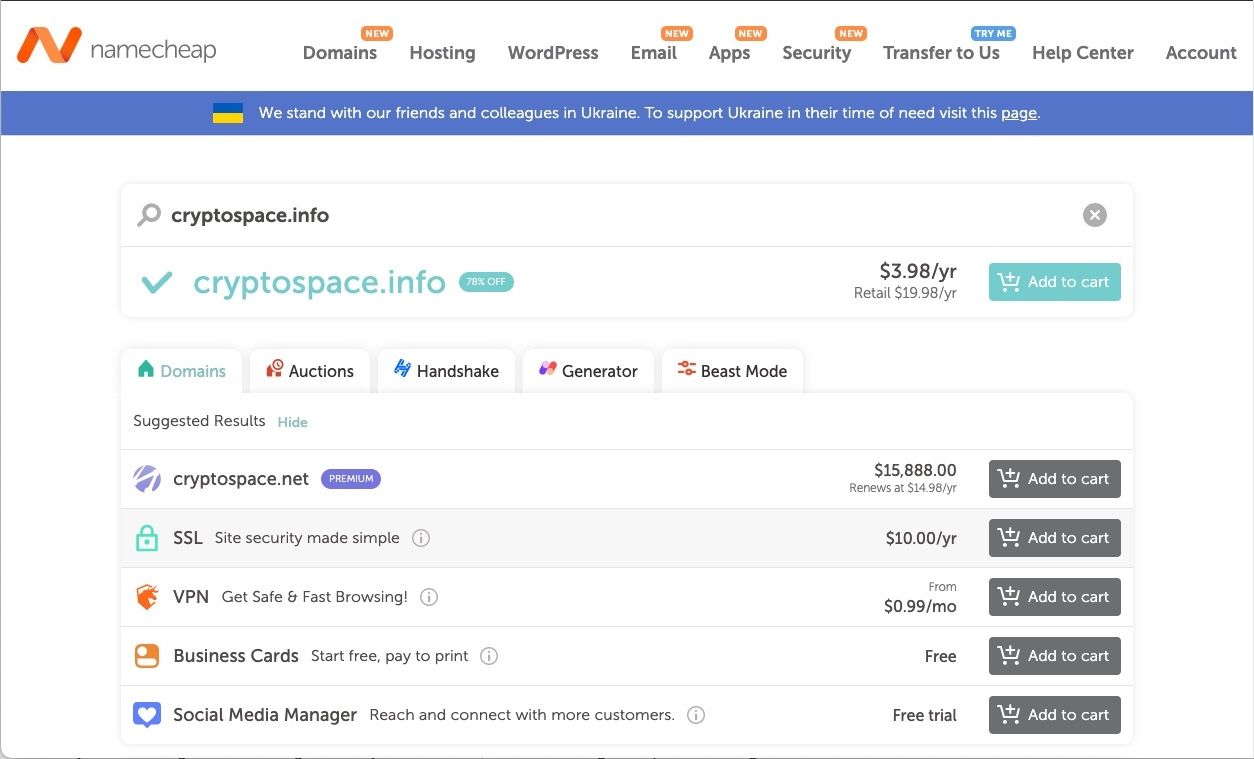This screenshot has height=759, width=1254.
Task: Click the PREMIUM badge on cryptospace.net
Action: (350, 478)
